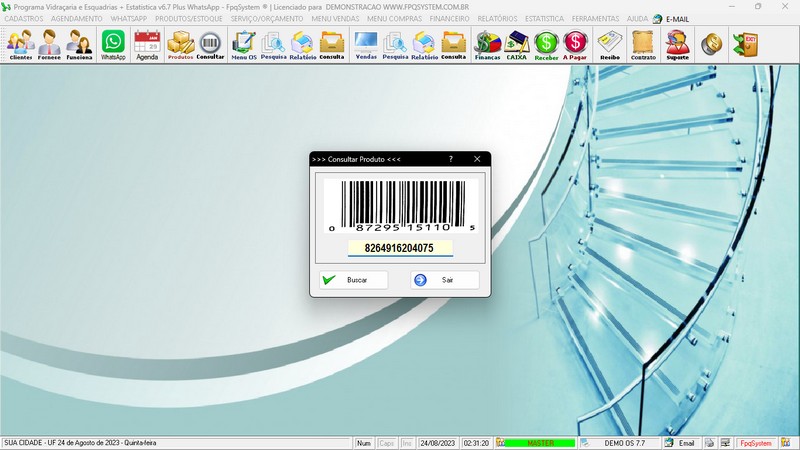Open Vendas monitor icon
This screenshot has height=450, width=800.
(x=366, y=45)
